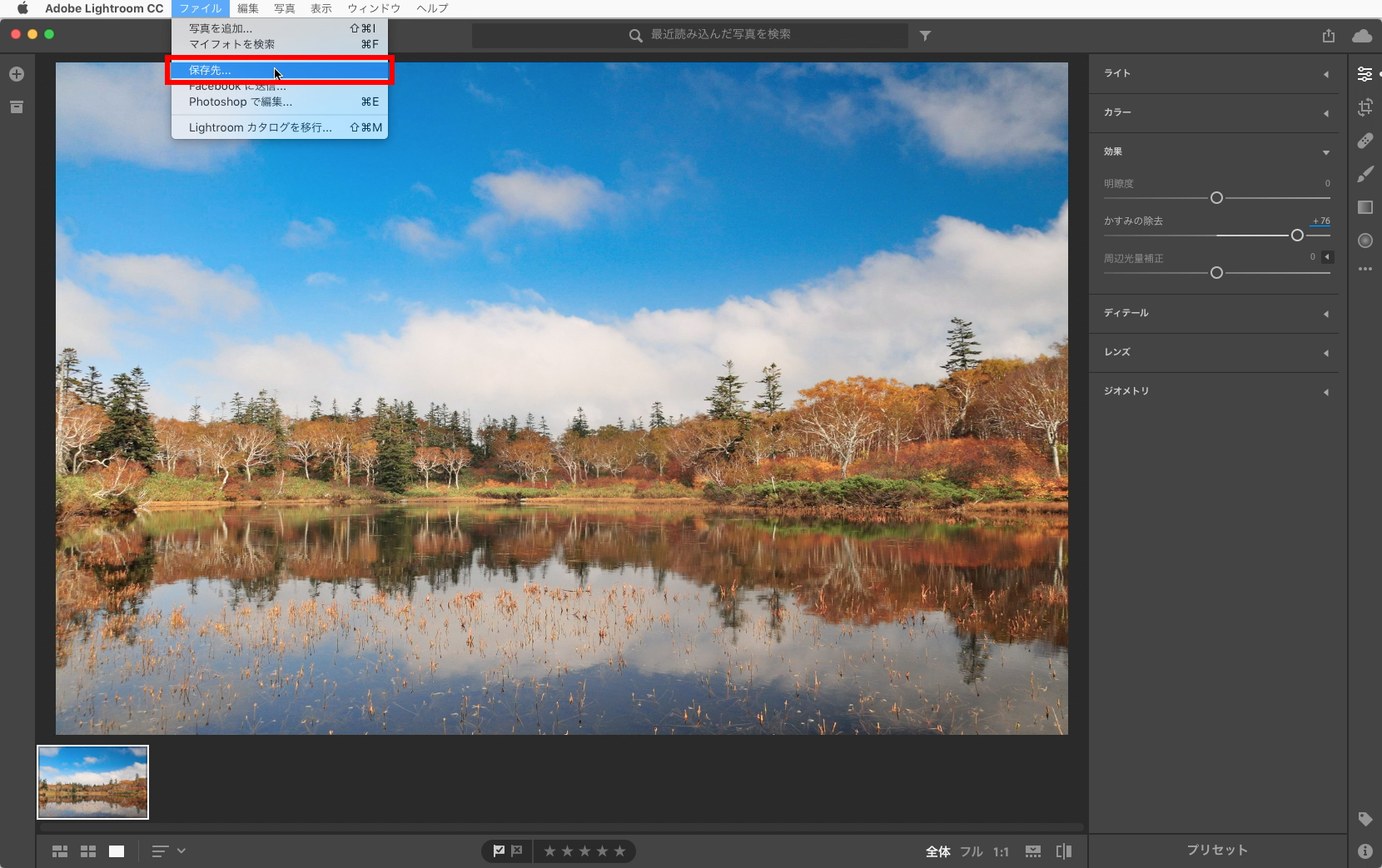Select the lake photo thumbnail in filmstrip
The height and width of the screenshot is (868, 1382).
tap(92, 782)
